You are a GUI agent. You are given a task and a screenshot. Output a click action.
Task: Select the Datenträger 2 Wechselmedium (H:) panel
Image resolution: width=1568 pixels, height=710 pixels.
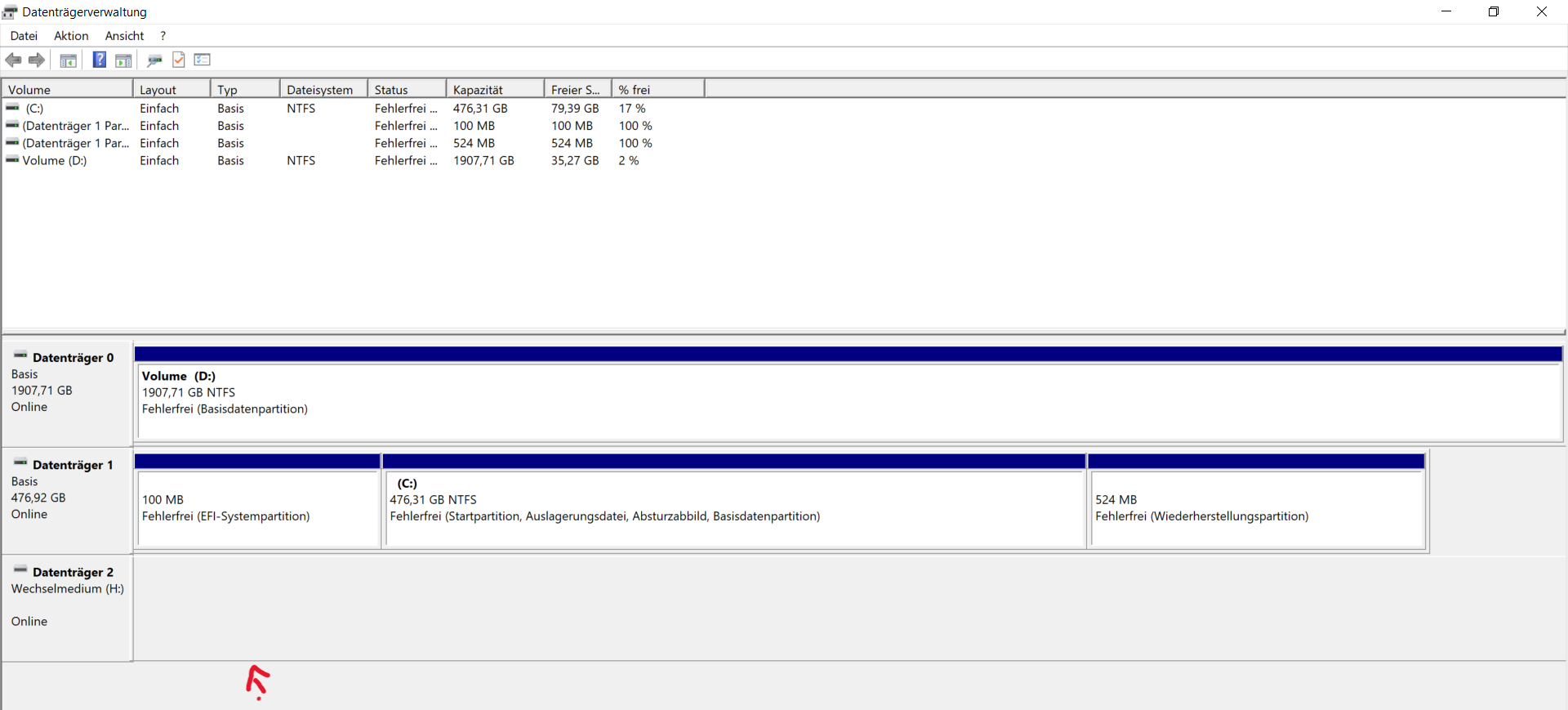(67, 608)
